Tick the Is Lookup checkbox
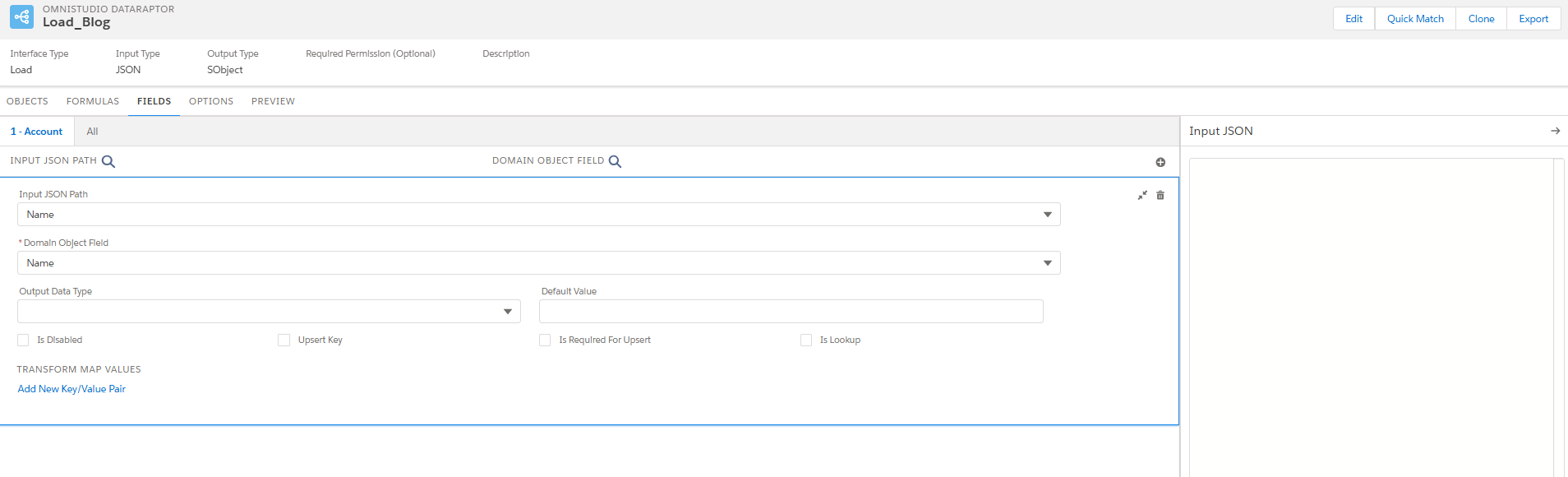Image resolution: width=1568 pixels, height=477 pixels. (x=806, y=340)
